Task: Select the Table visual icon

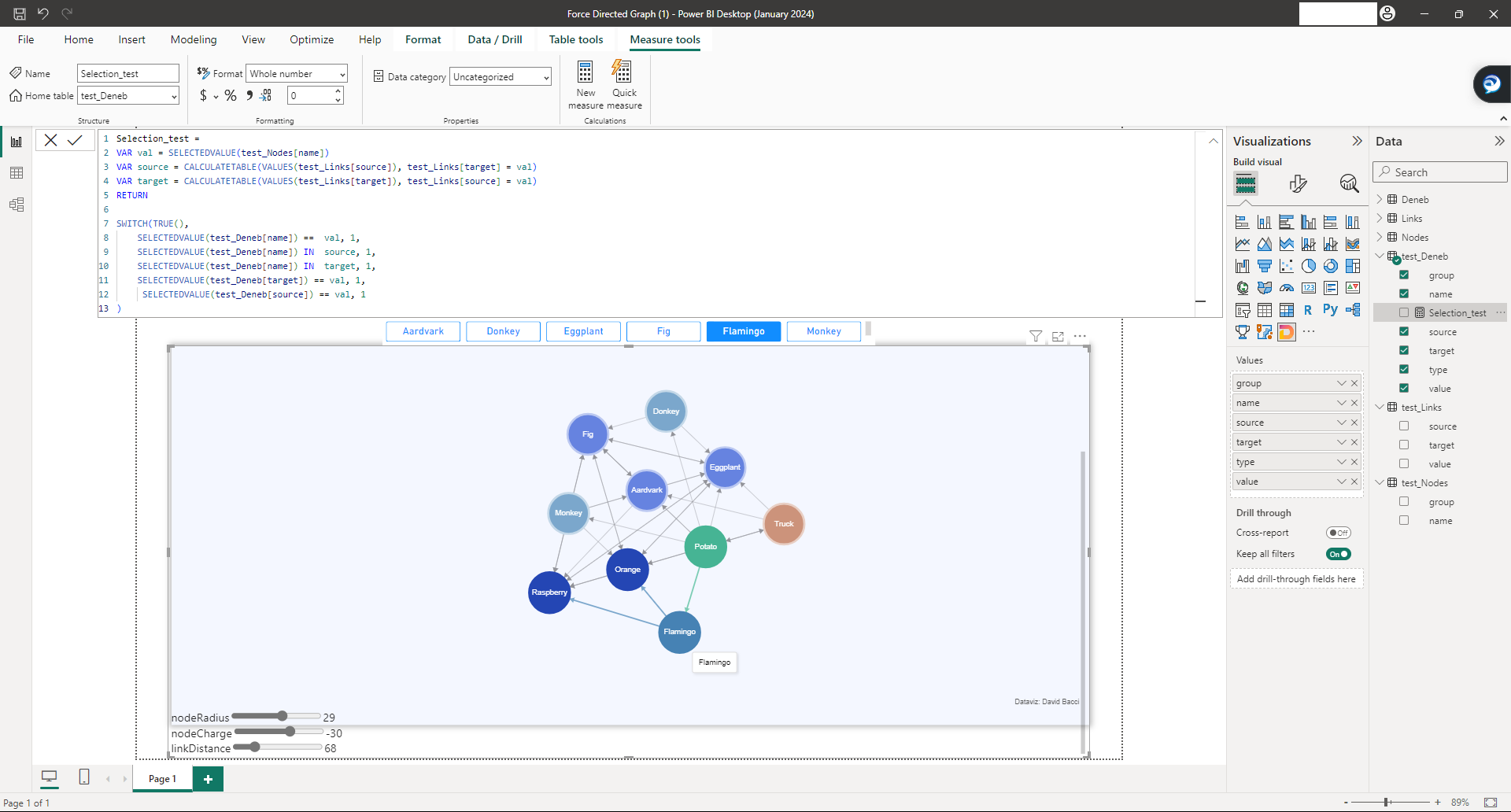Action: coord(1265,309)
